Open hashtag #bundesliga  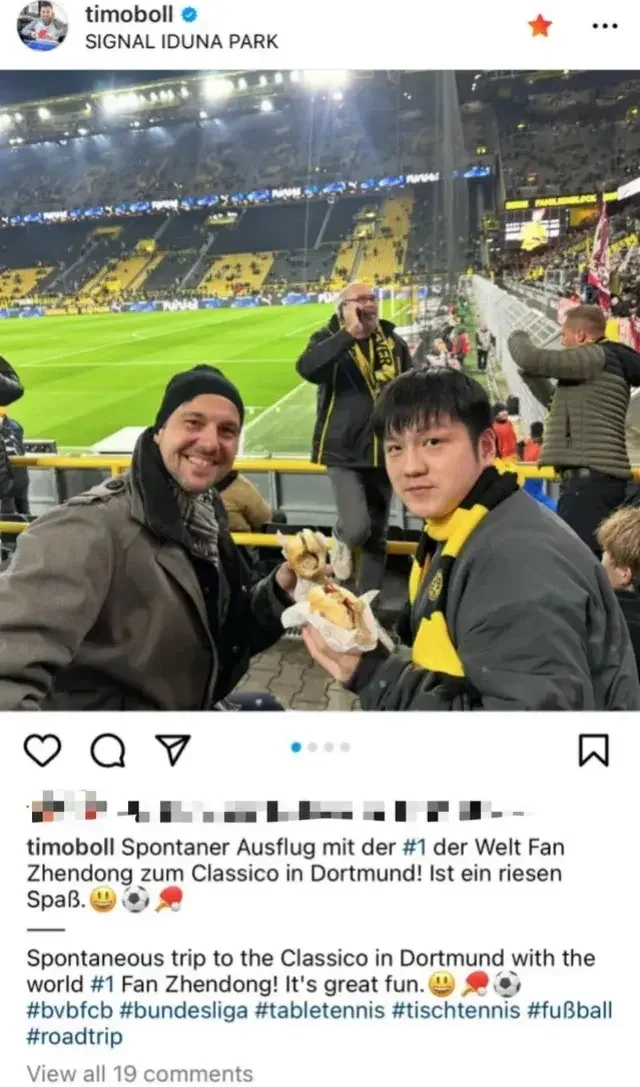[x=183, y=1010]
